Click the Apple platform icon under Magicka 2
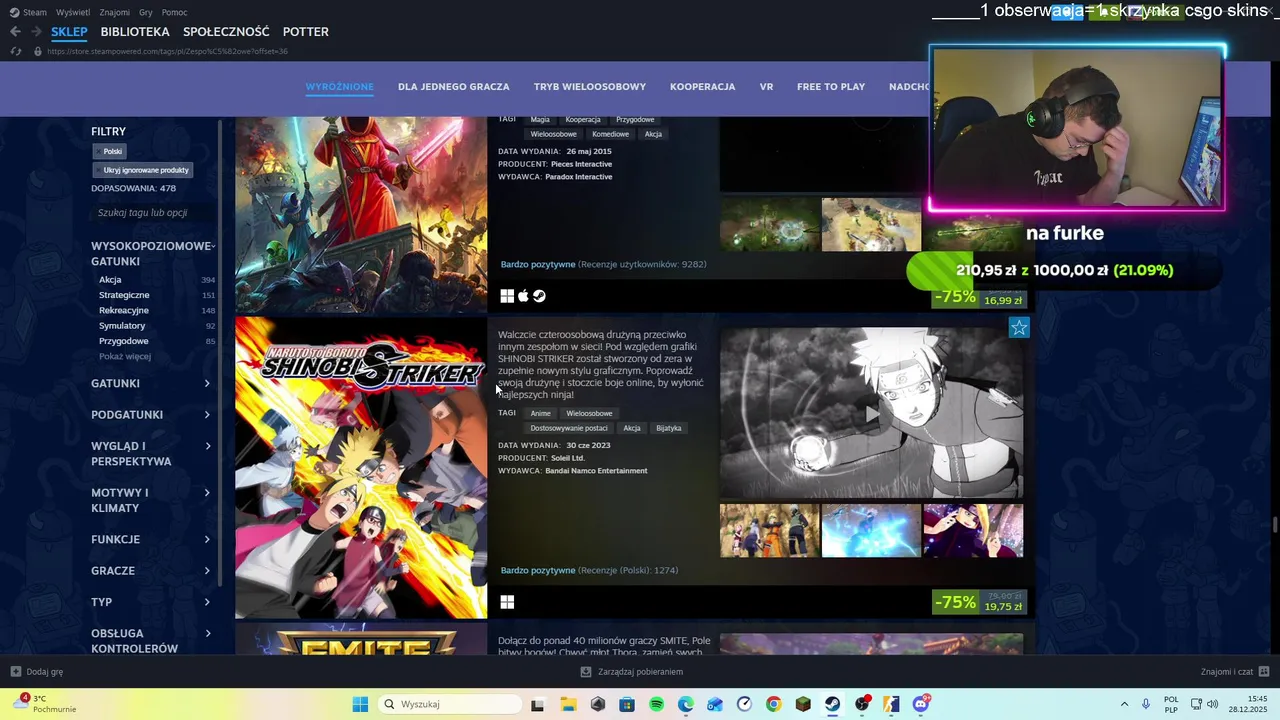 click(523, 296)
